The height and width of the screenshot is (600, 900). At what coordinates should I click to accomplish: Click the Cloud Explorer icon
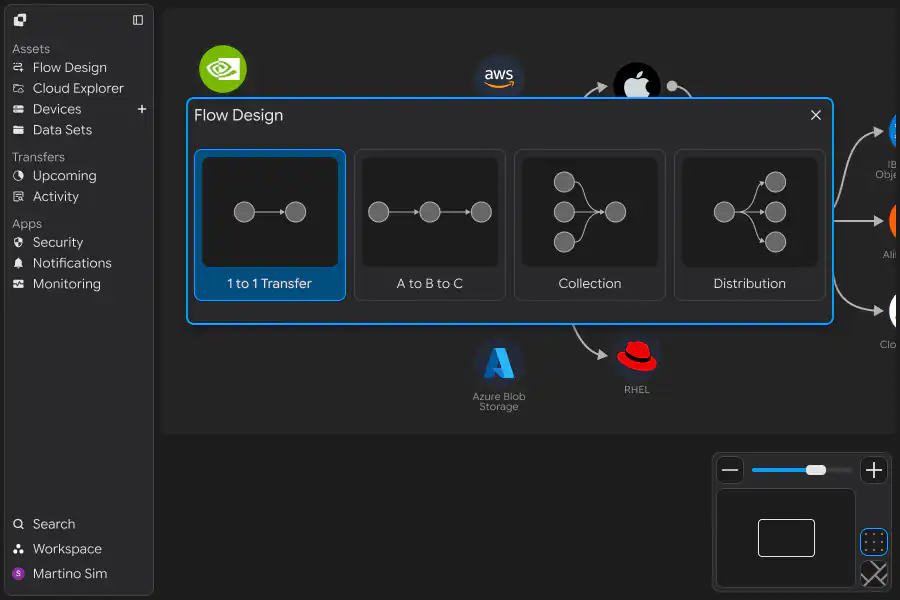18,88
